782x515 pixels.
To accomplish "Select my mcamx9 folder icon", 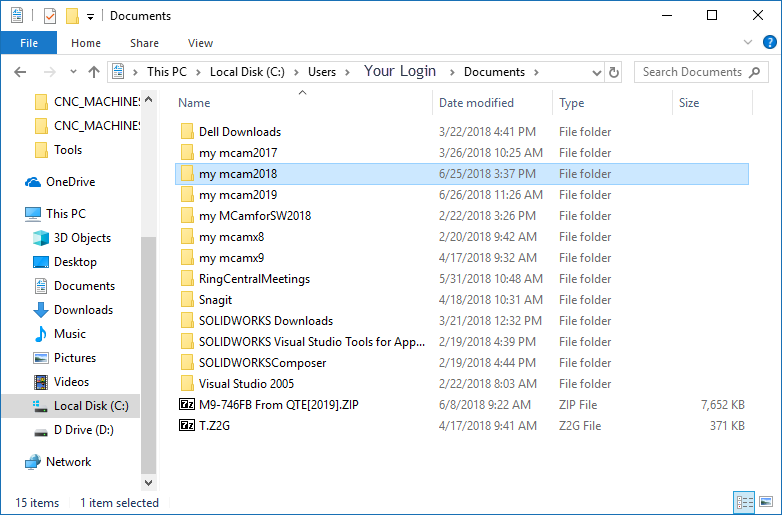I will tap(187, 258).
